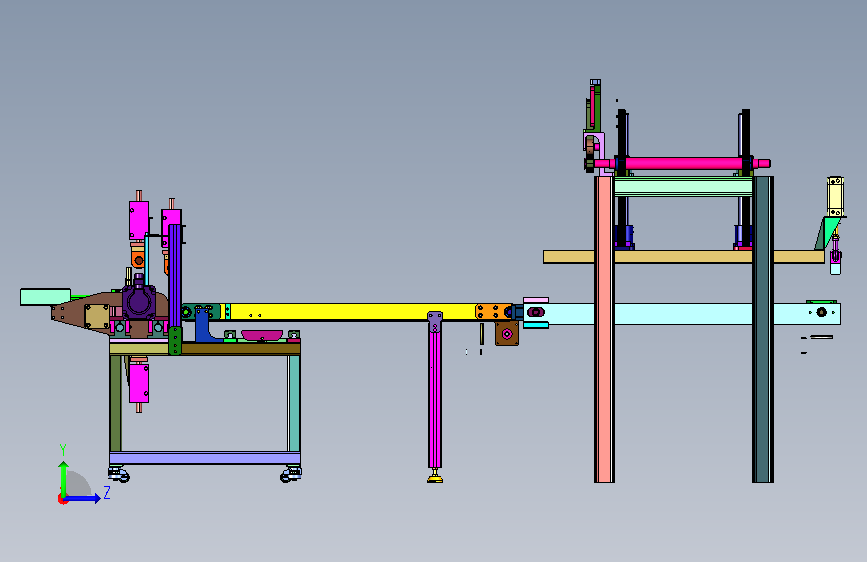Pick the yellow foot under magenta leg

tap(435, 479)
